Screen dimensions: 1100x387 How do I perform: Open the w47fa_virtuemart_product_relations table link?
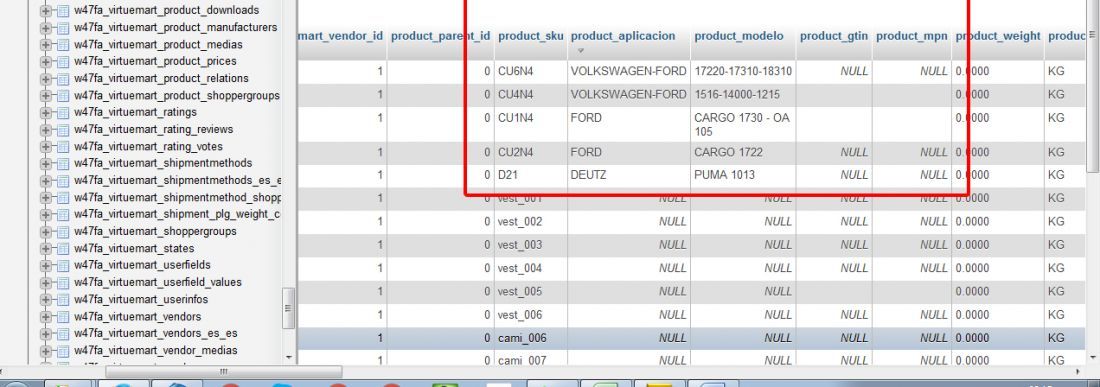161,78
